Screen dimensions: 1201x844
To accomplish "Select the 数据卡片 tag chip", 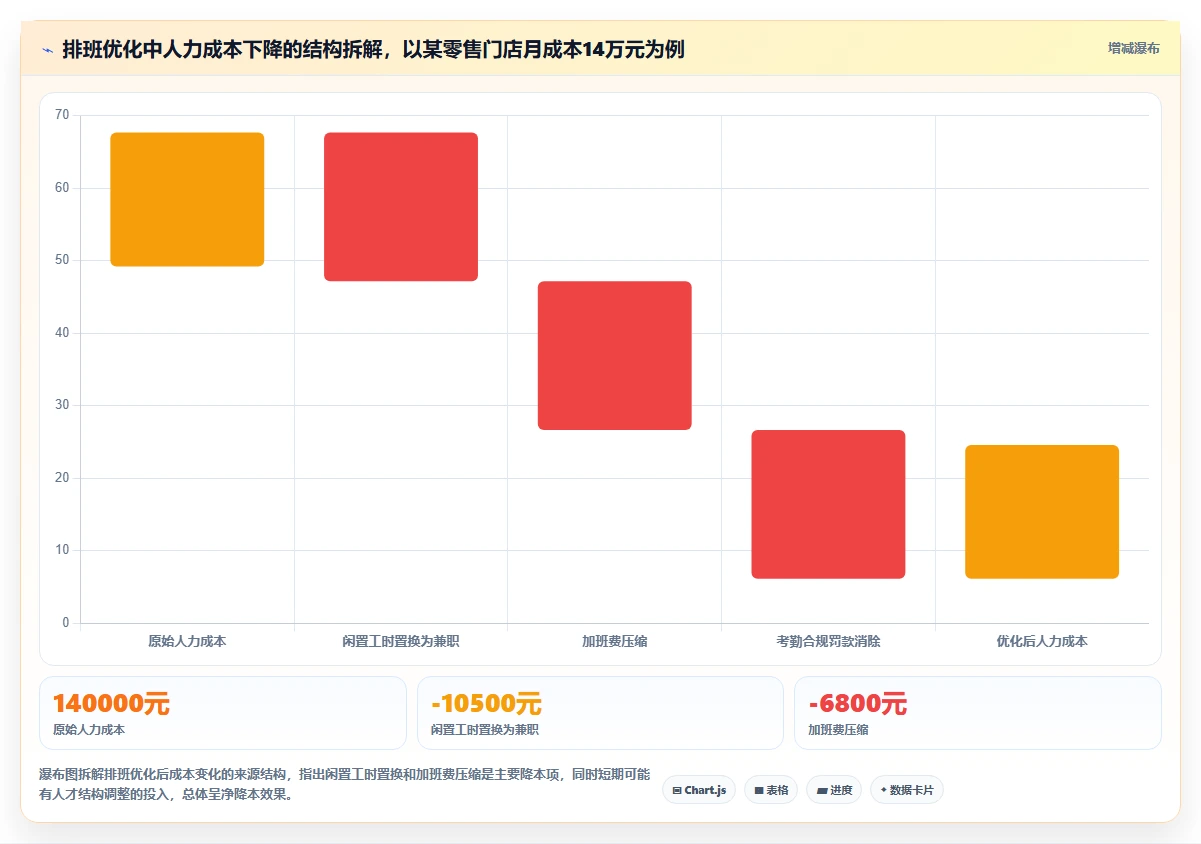I will 907,790.
